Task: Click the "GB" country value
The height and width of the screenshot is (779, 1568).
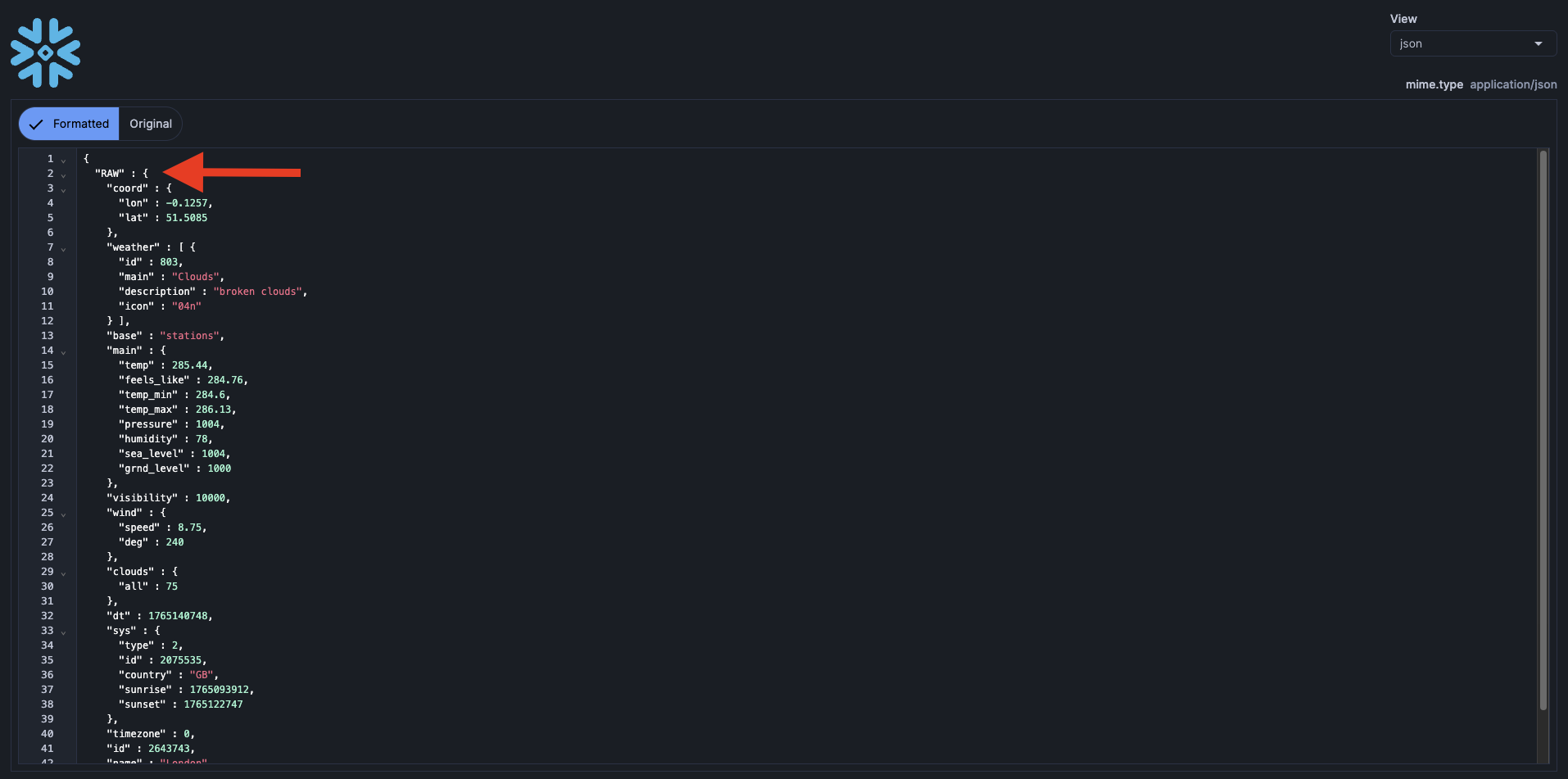Action: click(202, 675)
